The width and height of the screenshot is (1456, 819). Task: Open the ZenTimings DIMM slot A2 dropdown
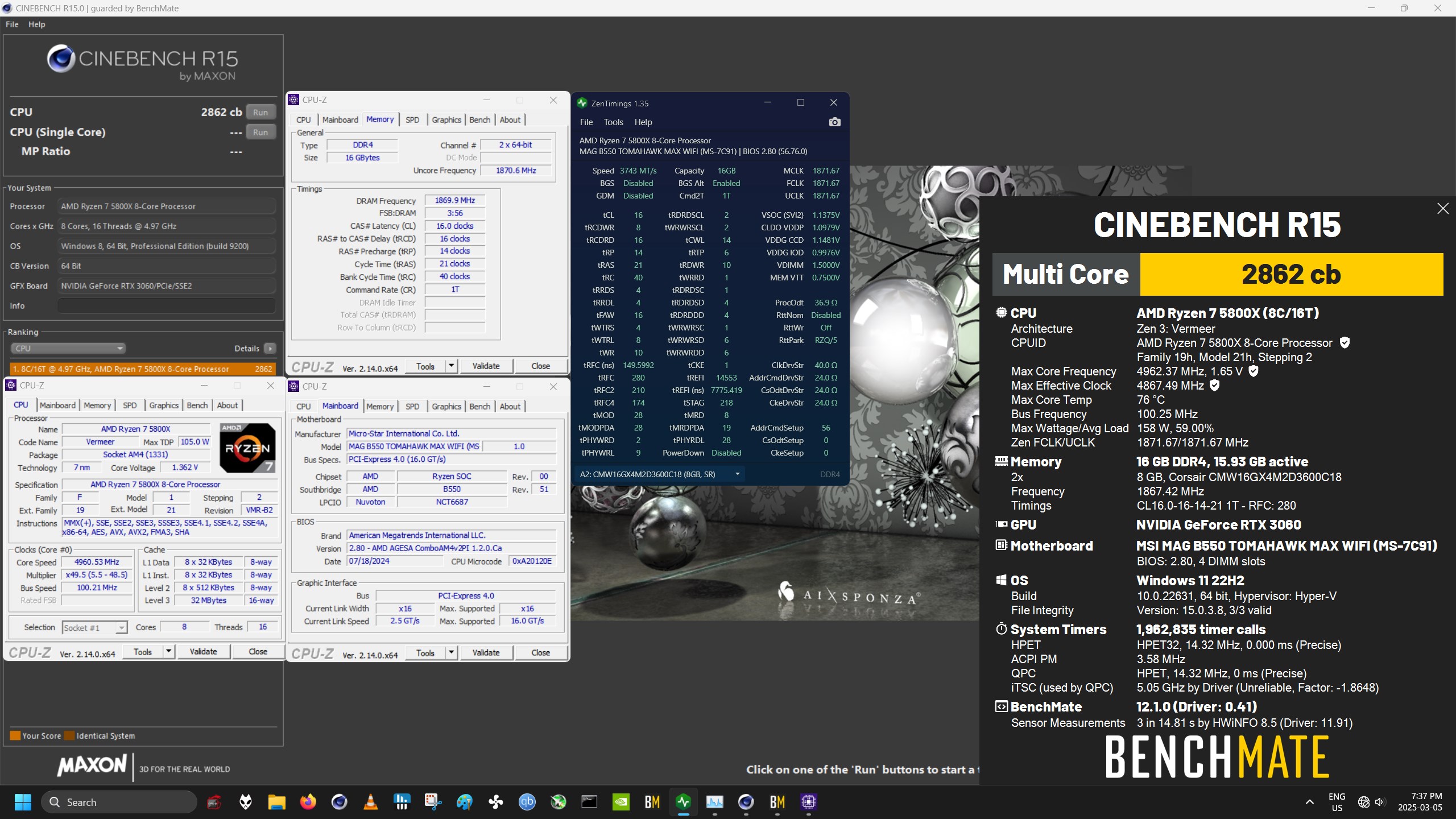(660, 474)
